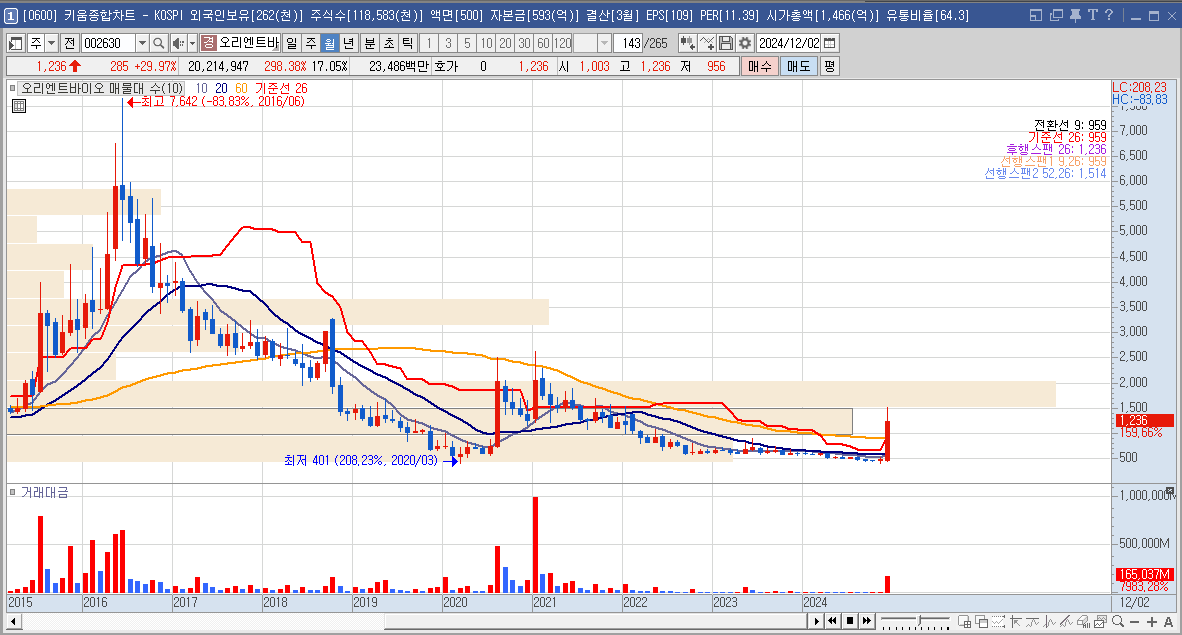Click the stock code input field 002630
Viewport: 1182px width, 635px height.
108,44
